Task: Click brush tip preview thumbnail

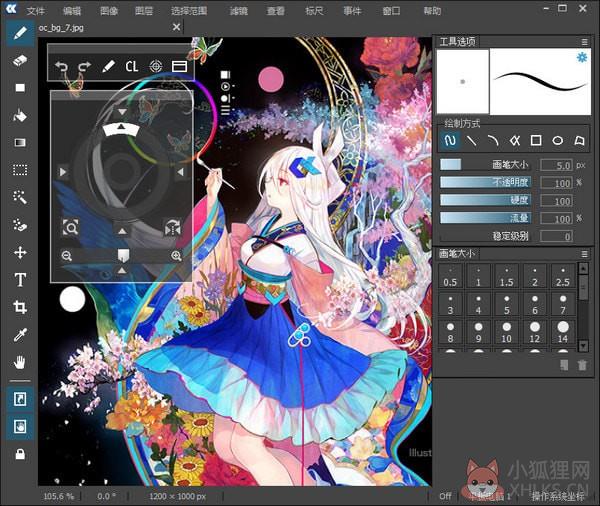Action: [463, 81]
